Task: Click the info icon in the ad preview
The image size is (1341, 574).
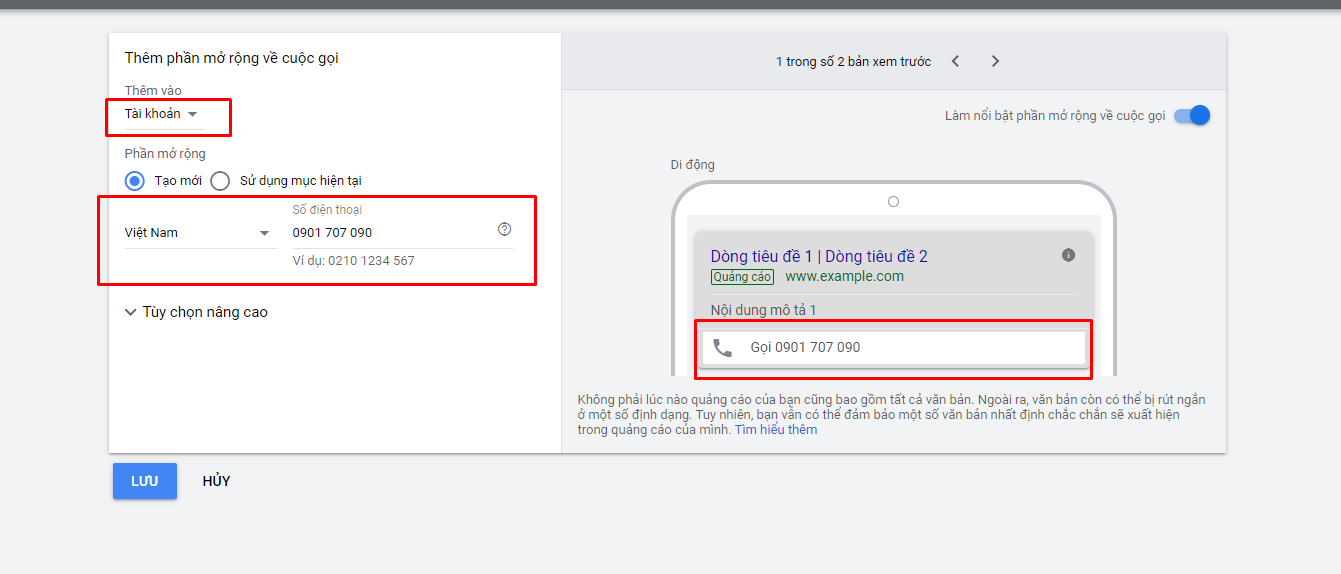Action: coord(1068,255)
